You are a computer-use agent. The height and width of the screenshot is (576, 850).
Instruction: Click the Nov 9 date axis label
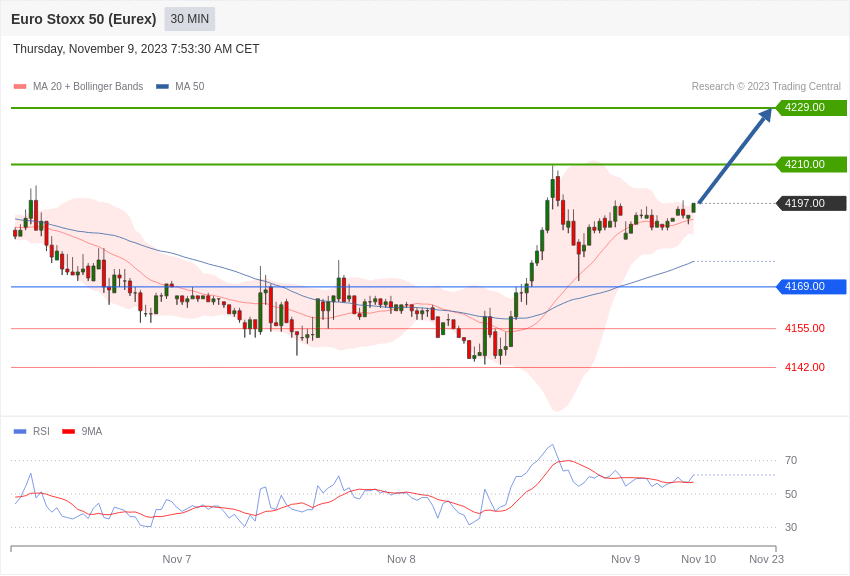click(x=626, y=559)
